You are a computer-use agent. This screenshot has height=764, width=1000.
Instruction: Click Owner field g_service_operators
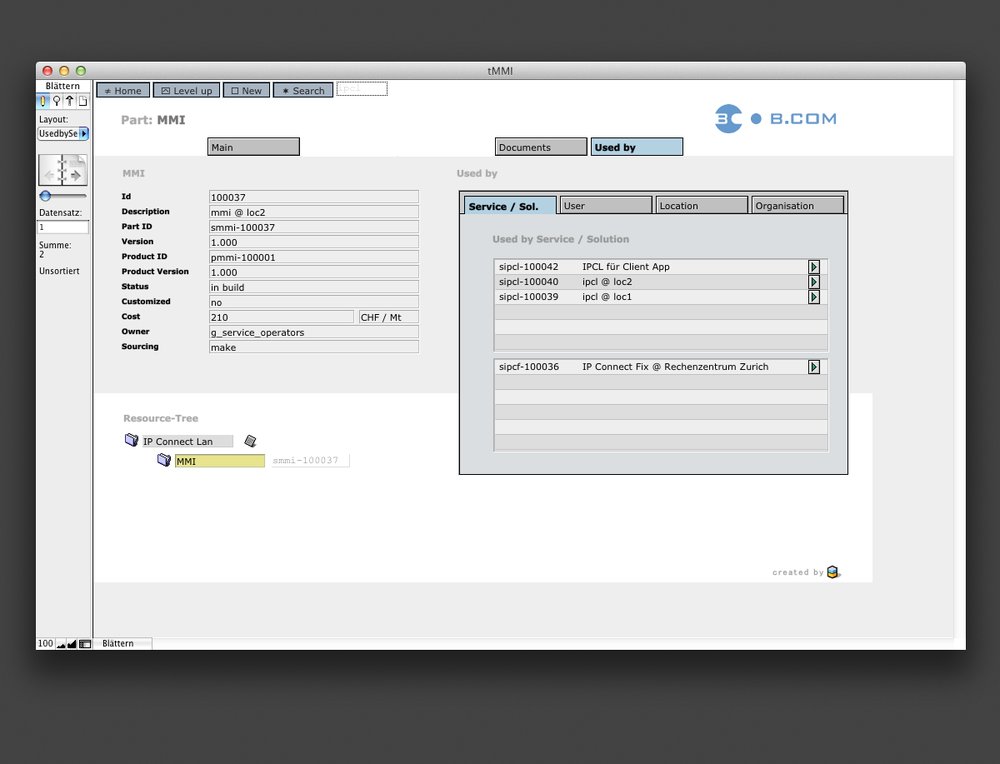click(314, 332)
